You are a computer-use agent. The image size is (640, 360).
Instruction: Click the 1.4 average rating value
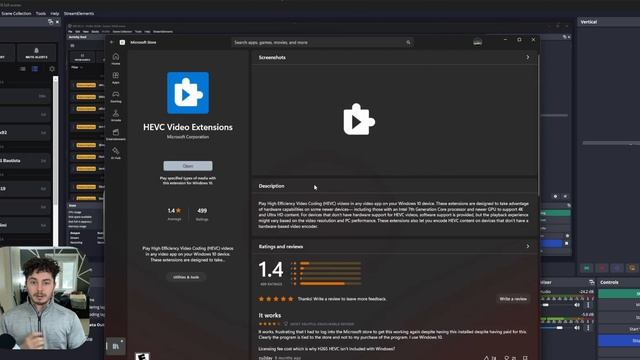click(174, 211)
